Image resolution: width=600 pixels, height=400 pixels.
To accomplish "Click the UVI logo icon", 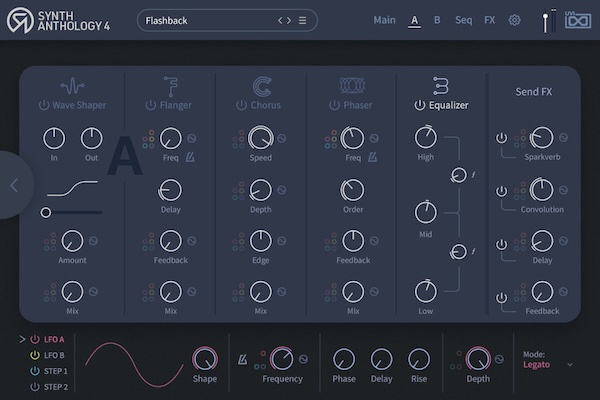I will pos(578,20).
